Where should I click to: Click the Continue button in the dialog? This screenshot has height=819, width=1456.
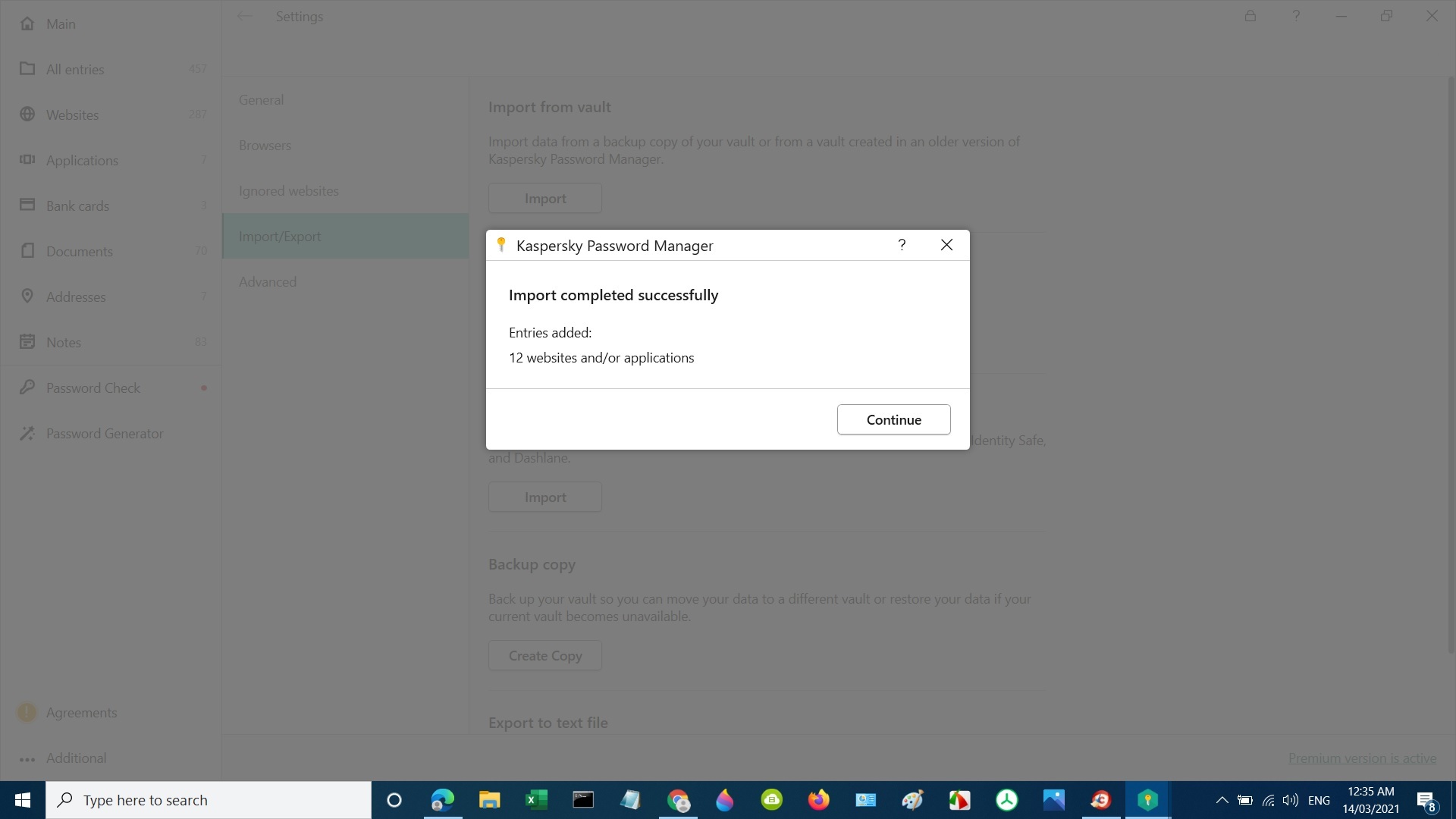(x=893, y=419)
